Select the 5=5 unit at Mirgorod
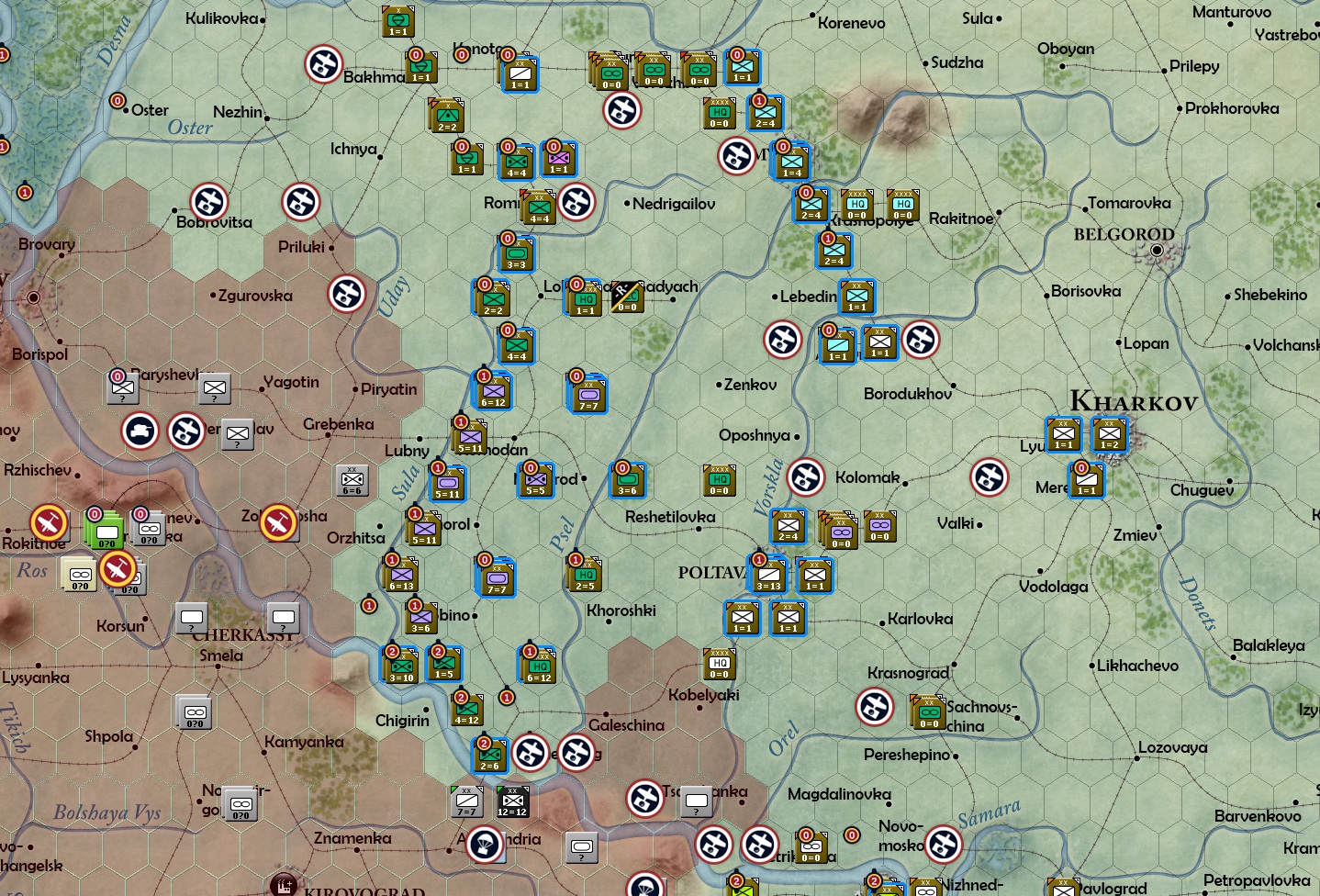The width and height of the screenshot is (1320, 896). point(536,480)
